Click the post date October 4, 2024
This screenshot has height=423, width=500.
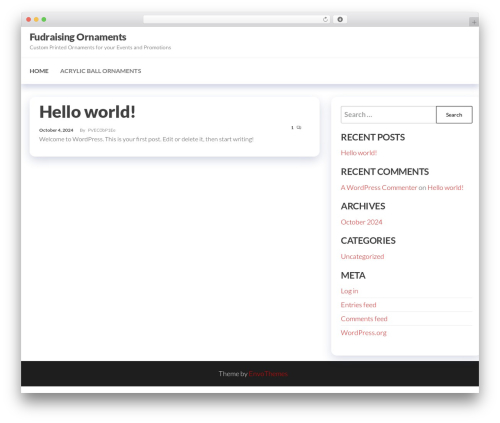(x=56, y=130)
